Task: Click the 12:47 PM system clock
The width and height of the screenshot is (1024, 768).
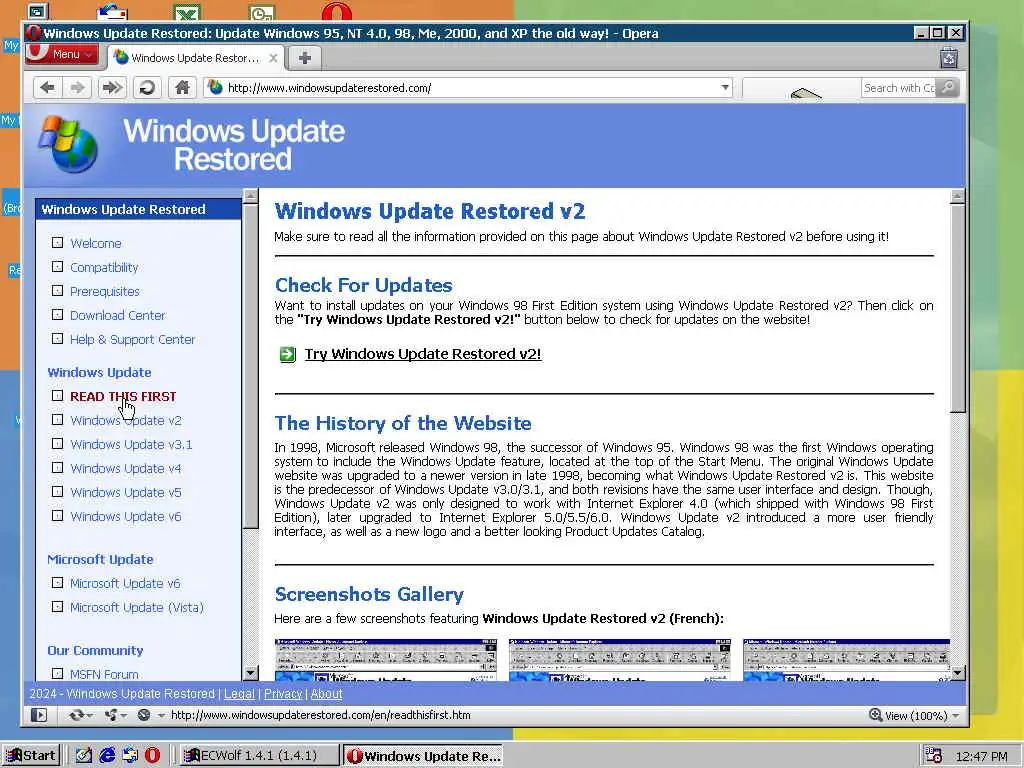Action: point(982,756)
